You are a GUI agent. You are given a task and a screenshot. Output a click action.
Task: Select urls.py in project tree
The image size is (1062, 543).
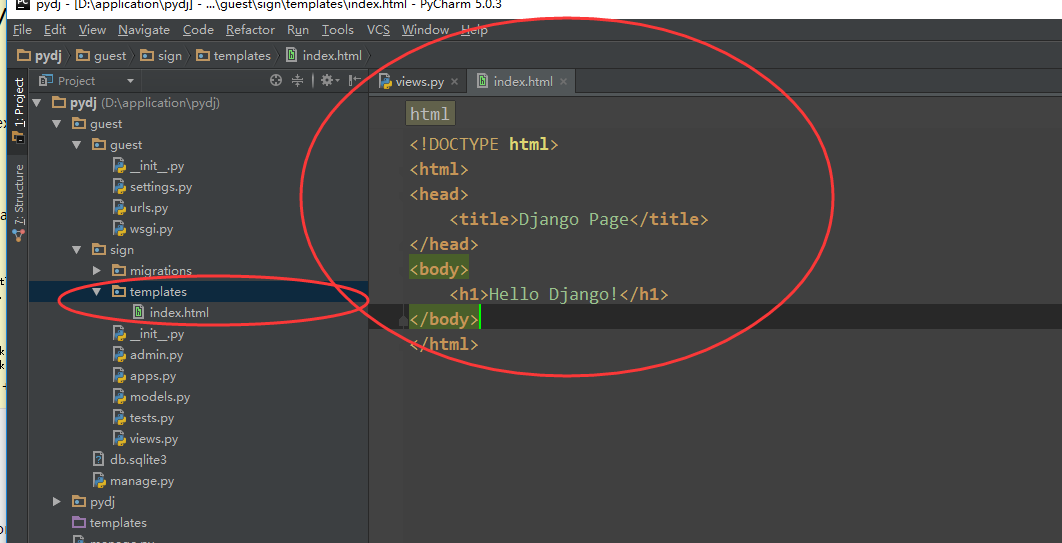tap(149, 208)
